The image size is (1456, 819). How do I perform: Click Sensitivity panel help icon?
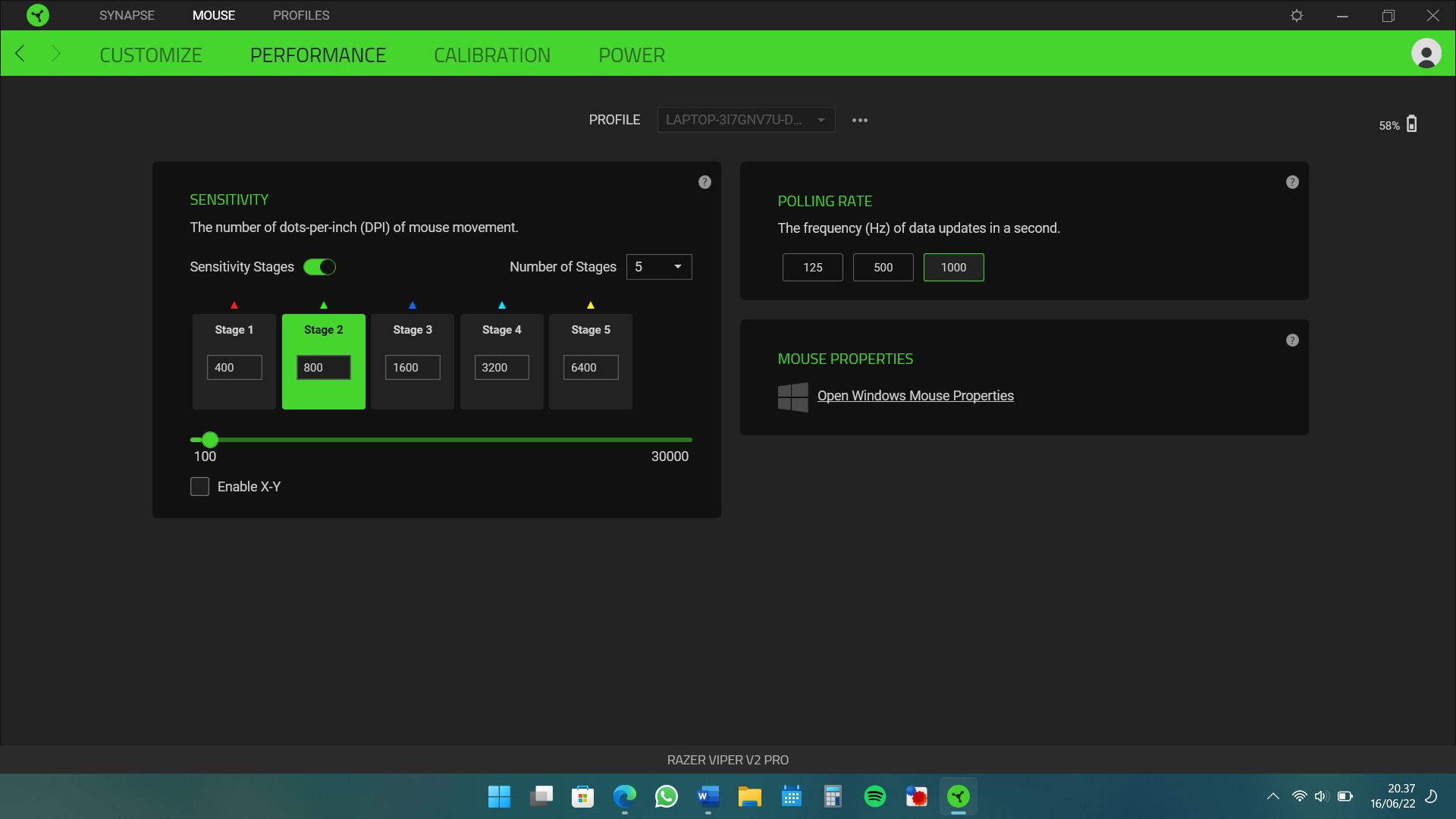pos(704,182)
